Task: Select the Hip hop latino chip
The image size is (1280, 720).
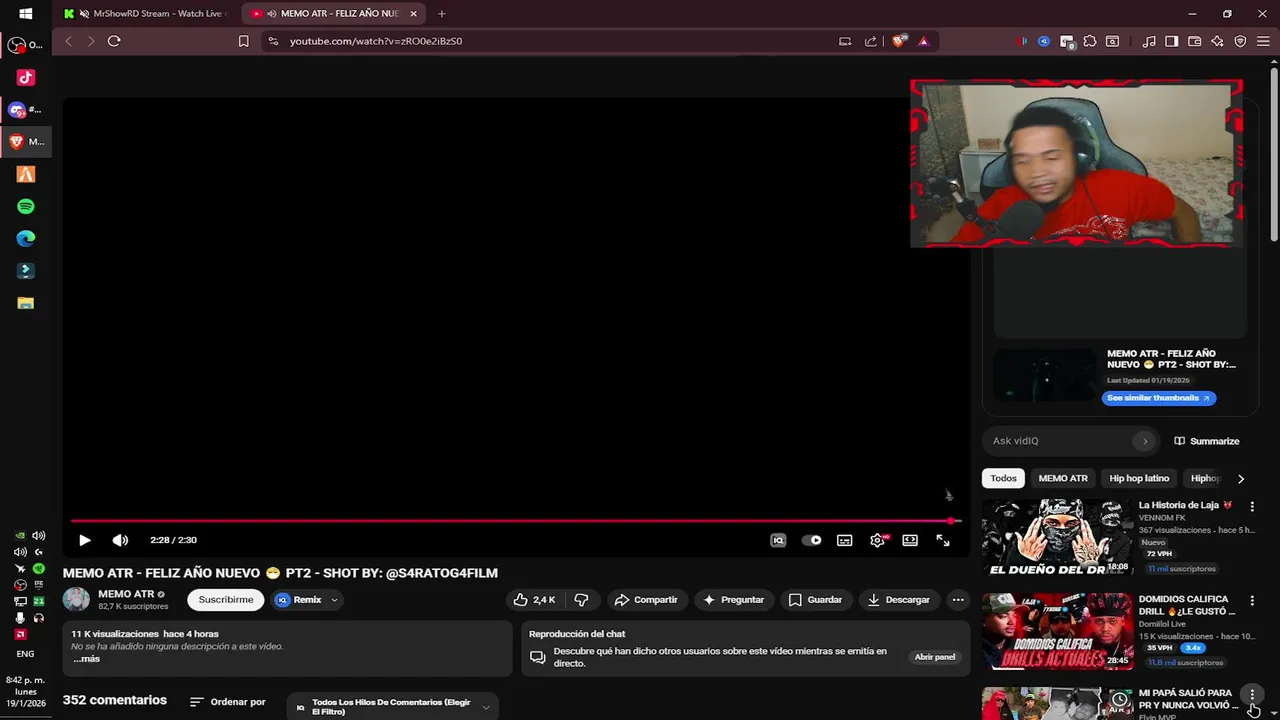Action: 1139,478
